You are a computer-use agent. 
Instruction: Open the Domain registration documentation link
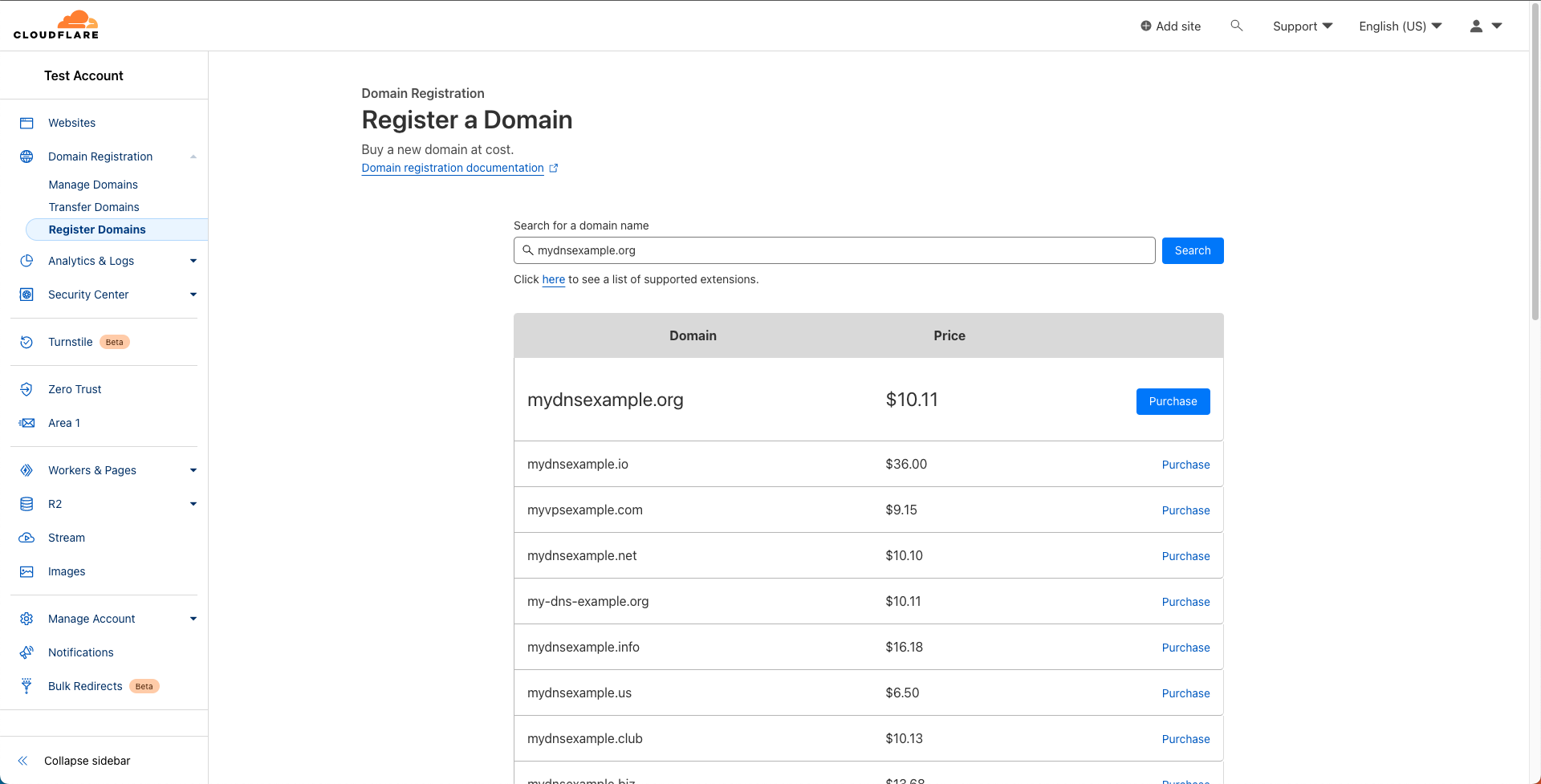pyautogui.click(x=453, y=168)
